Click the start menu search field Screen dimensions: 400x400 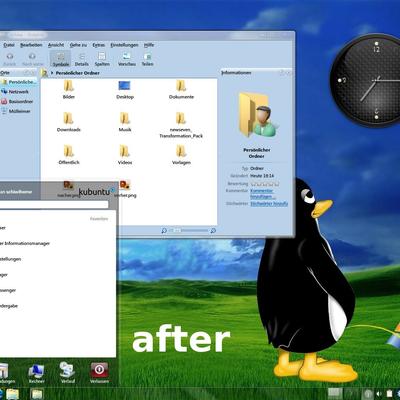pos(54,204)
